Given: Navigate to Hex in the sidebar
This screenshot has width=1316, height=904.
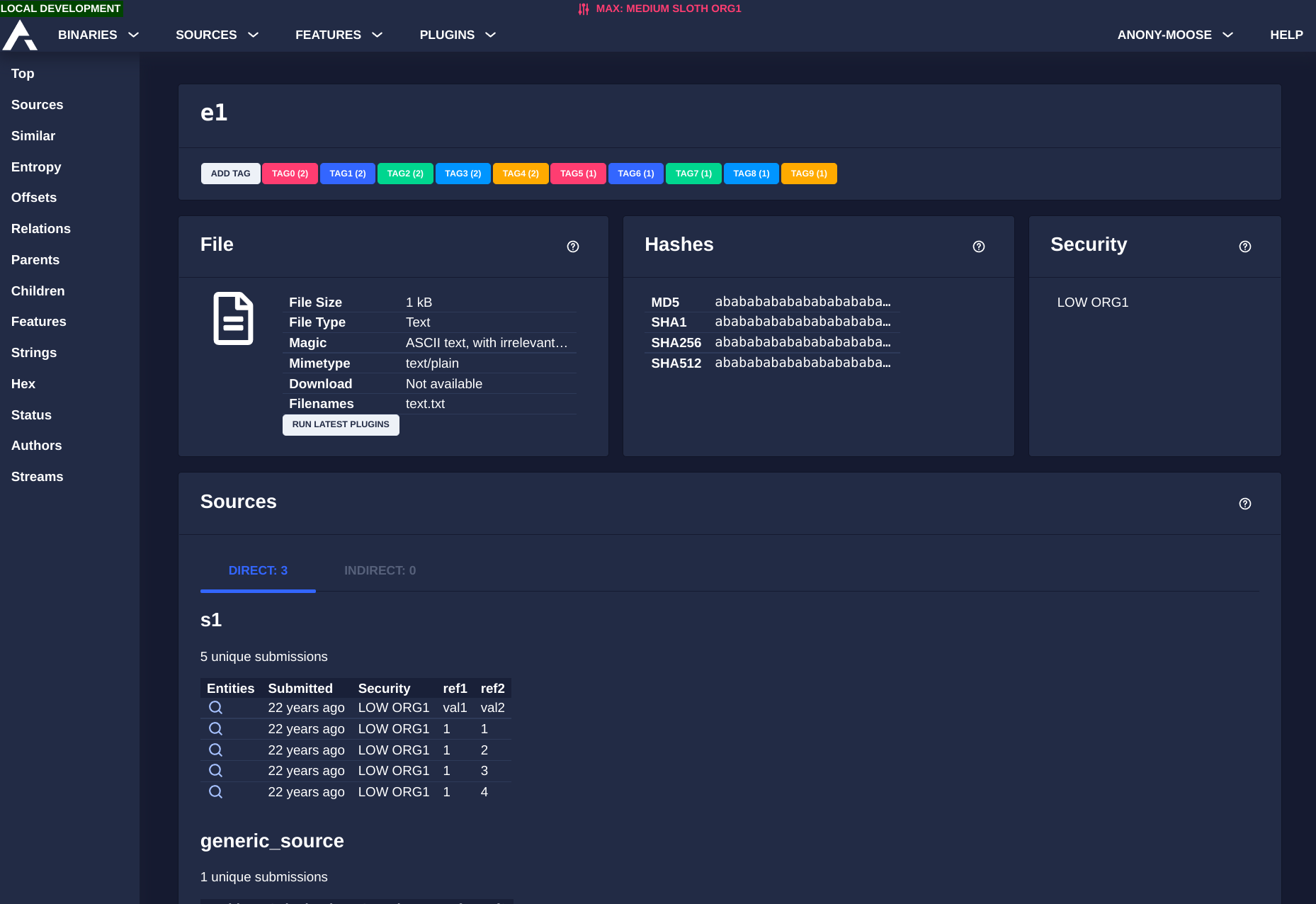Looking at the screenshot, I should [x=23, y=383].
